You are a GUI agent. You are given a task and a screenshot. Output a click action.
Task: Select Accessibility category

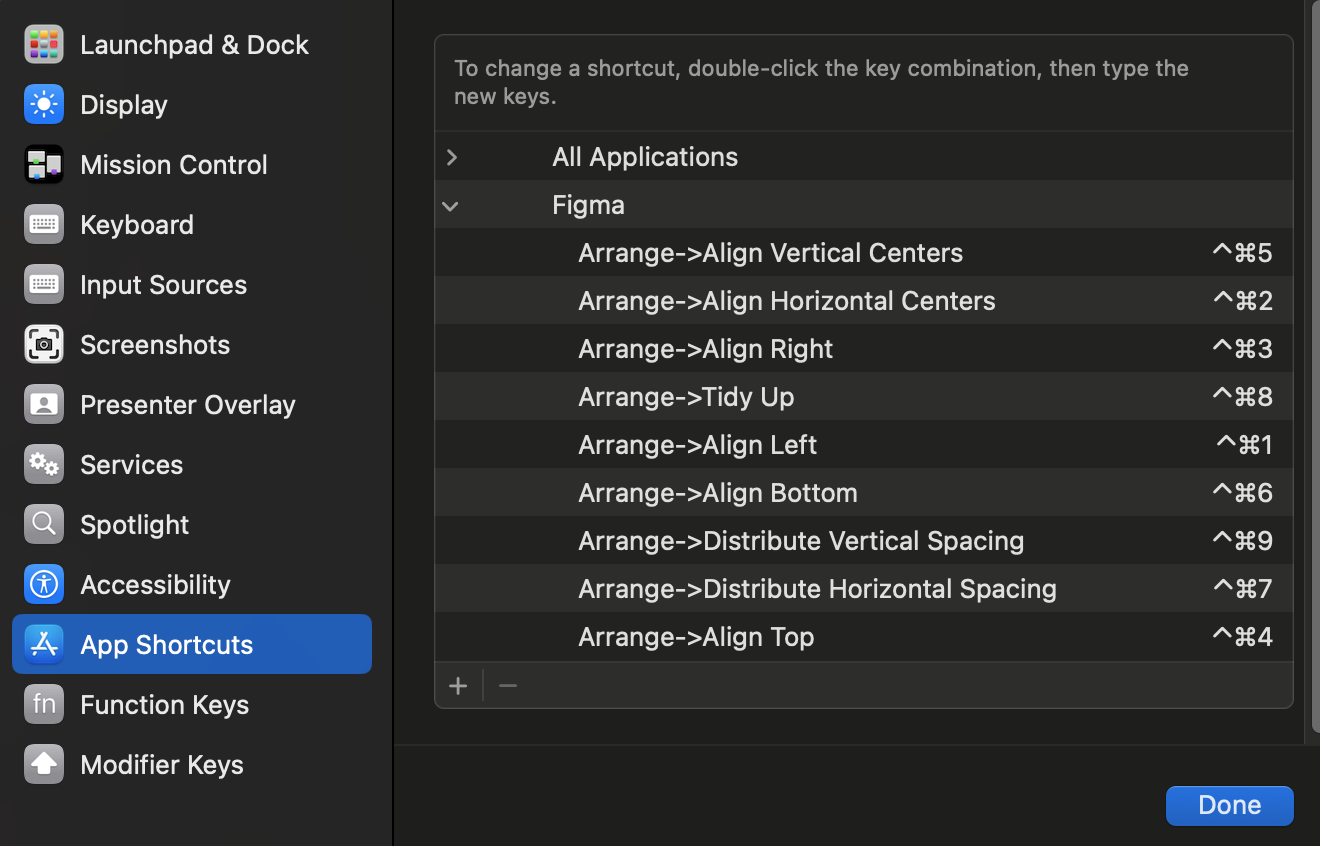click(x=192, y=585)
